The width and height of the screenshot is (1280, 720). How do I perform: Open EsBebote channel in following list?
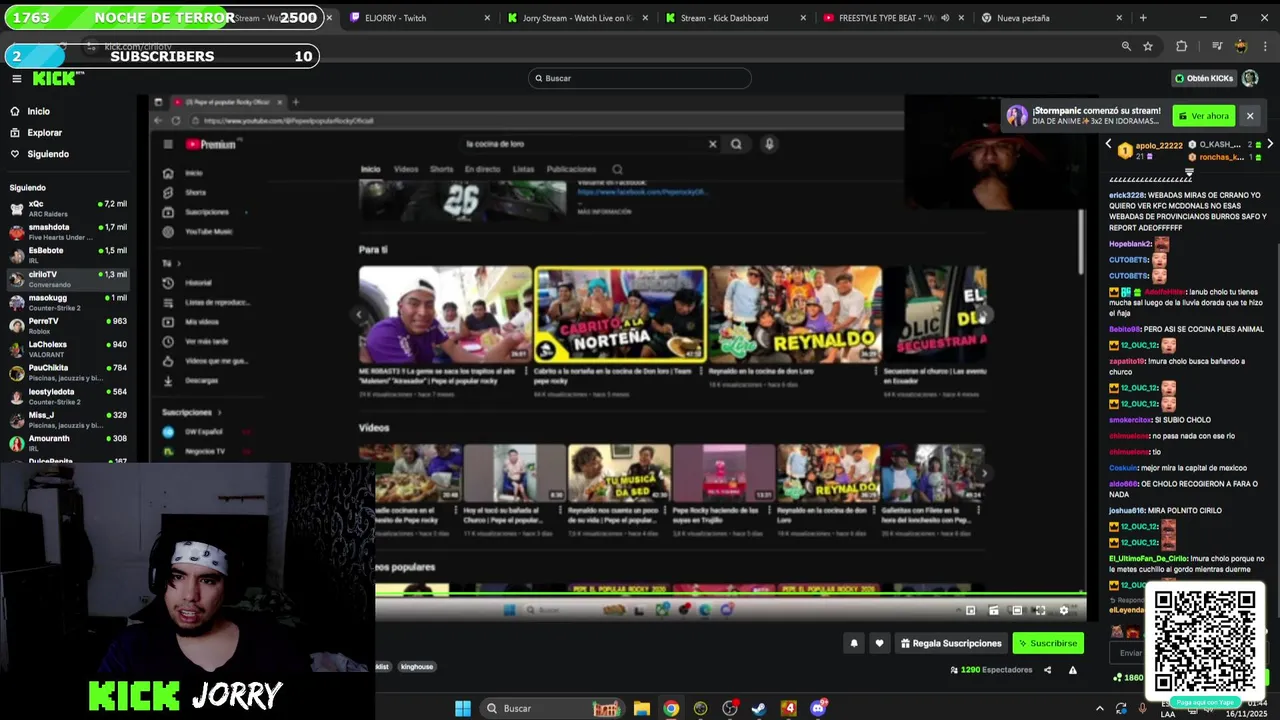(x=68, y=255)
